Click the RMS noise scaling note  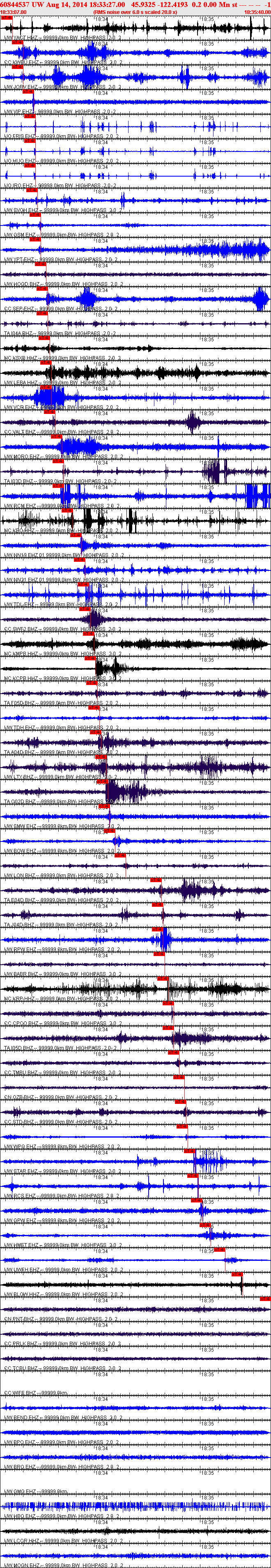coord(135,11)
